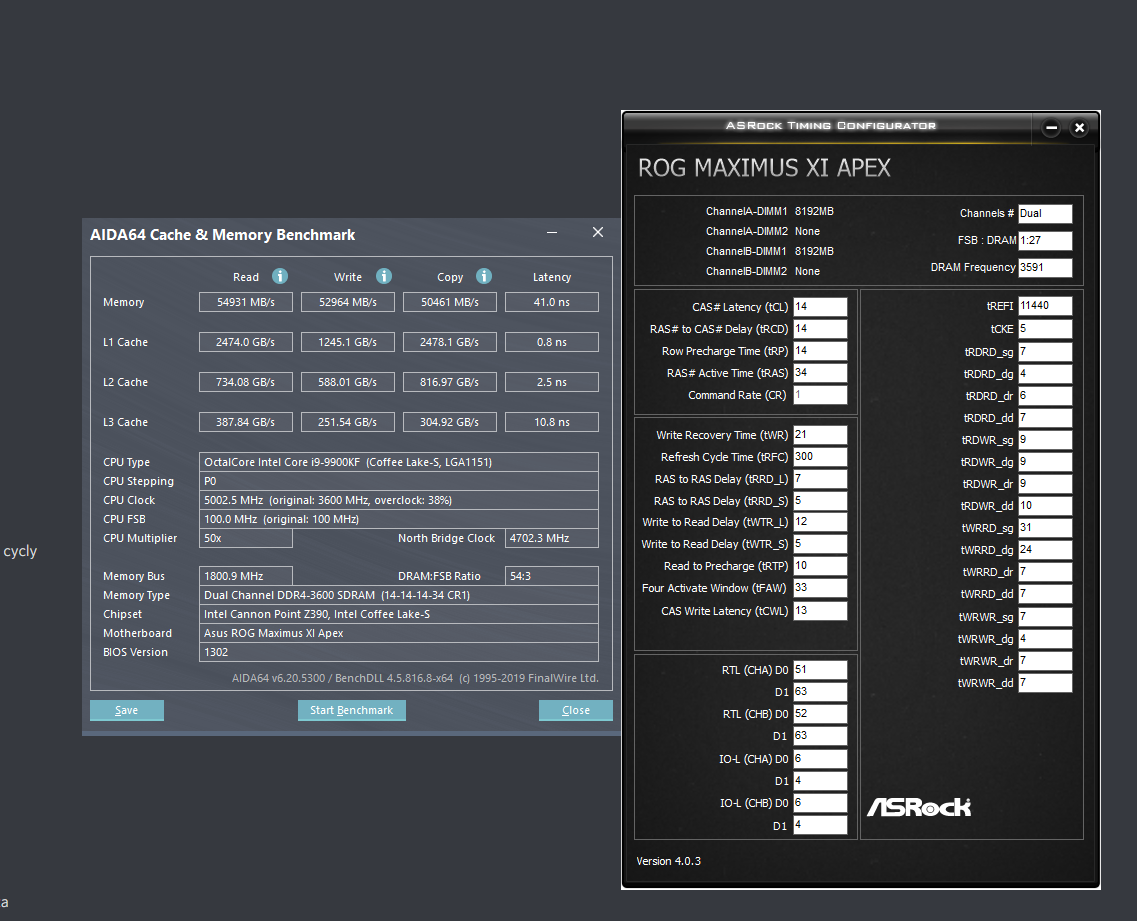The height and width of the screenshot is (921, 1137).
Task: Click Memory Copy value 50461 MB/s
Action: click(x=450, y=302)
